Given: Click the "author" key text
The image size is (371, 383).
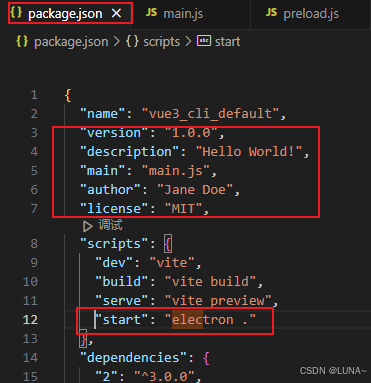Looking at the screenshot, I should coord(110,190).
